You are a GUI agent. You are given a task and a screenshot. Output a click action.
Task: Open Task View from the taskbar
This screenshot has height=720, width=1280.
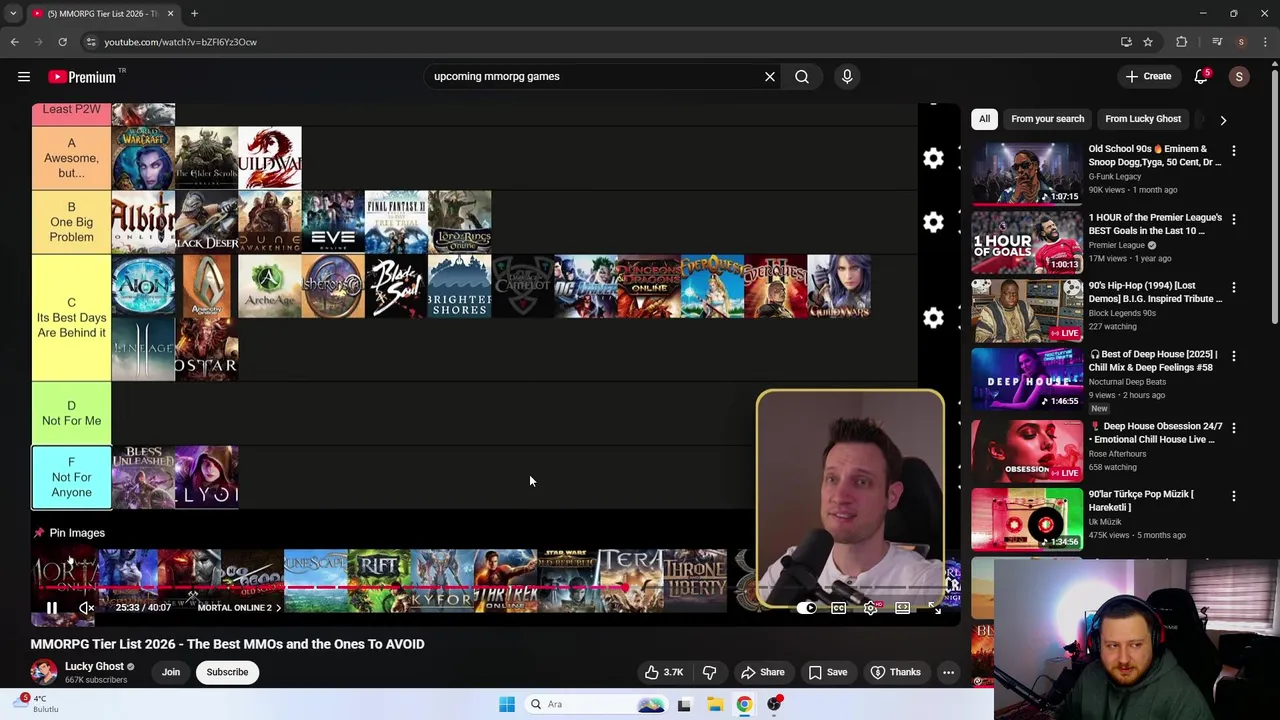(x=684, y=704)
